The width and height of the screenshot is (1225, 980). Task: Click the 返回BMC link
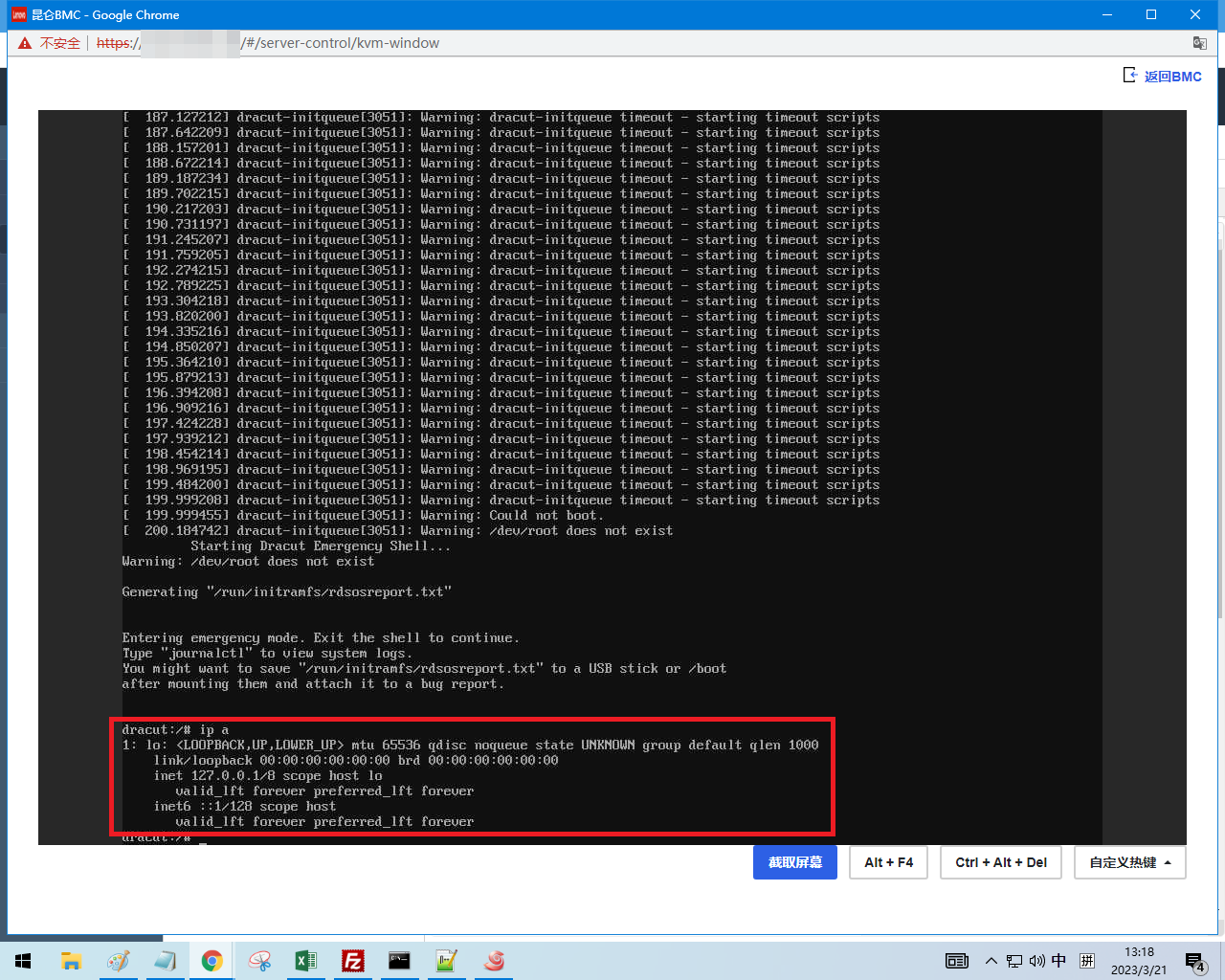click(x=1163, y=77)
